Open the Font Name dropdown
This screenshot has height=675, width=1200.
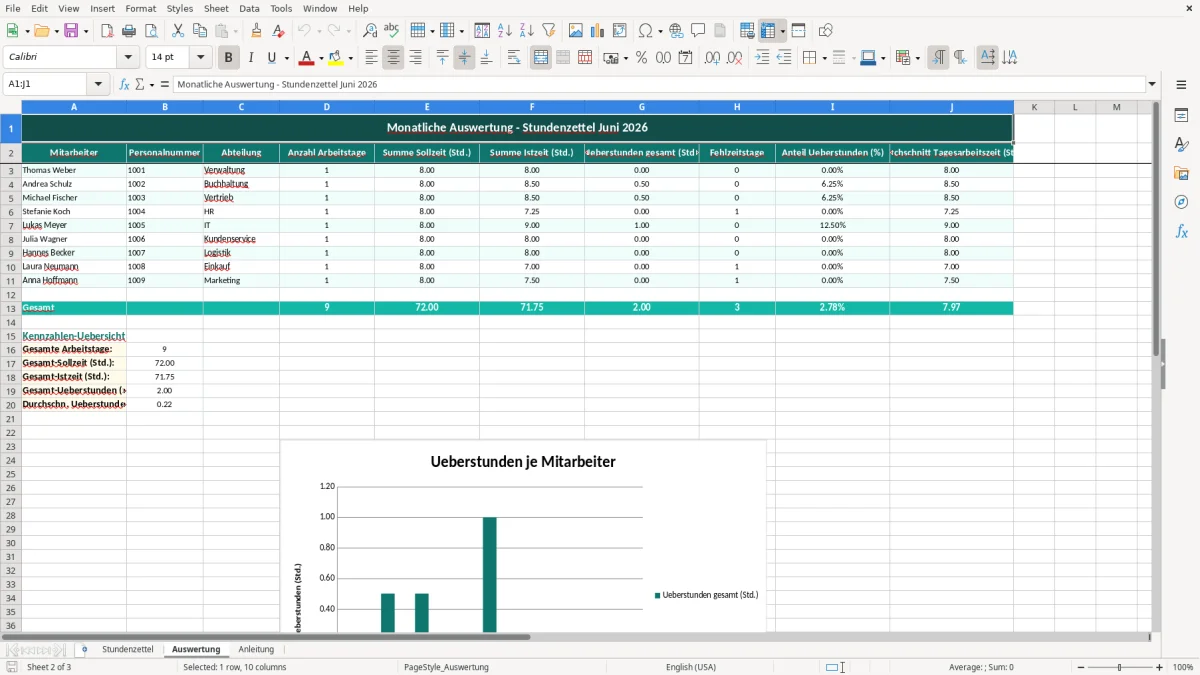tap(128, 58)
